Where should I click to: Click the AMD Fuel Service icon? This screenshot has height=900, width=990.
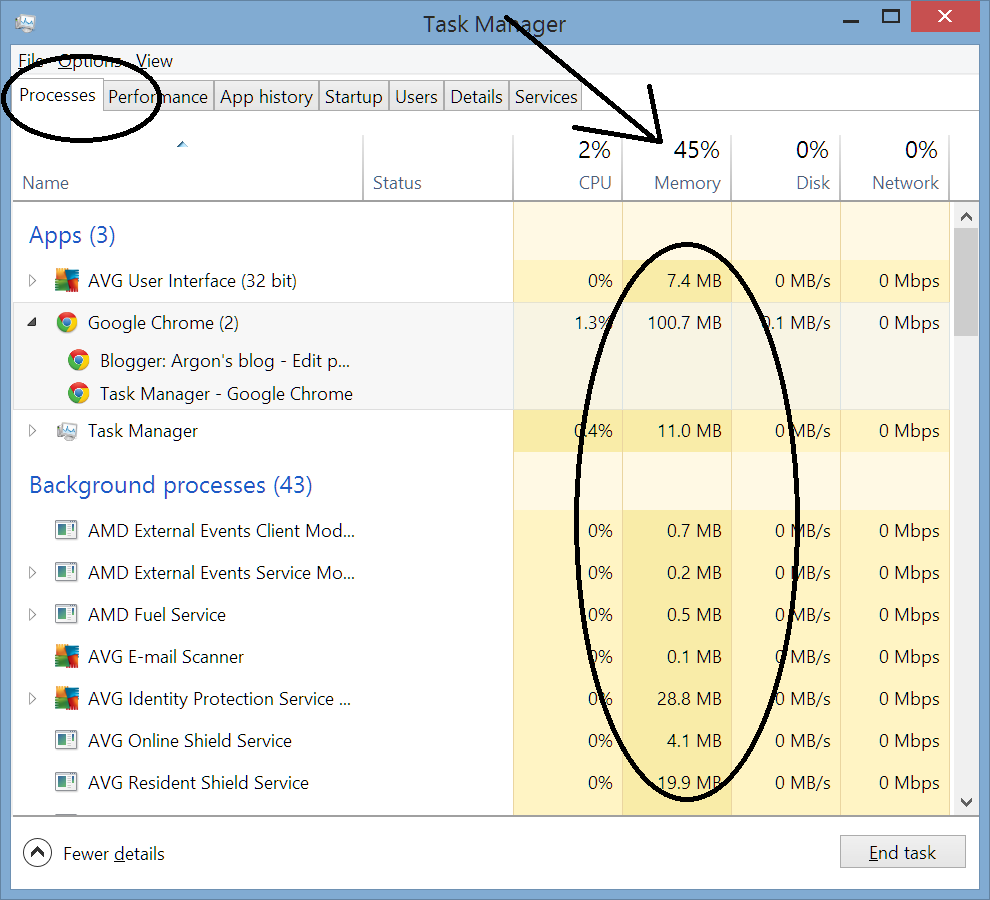pos(66,614)
